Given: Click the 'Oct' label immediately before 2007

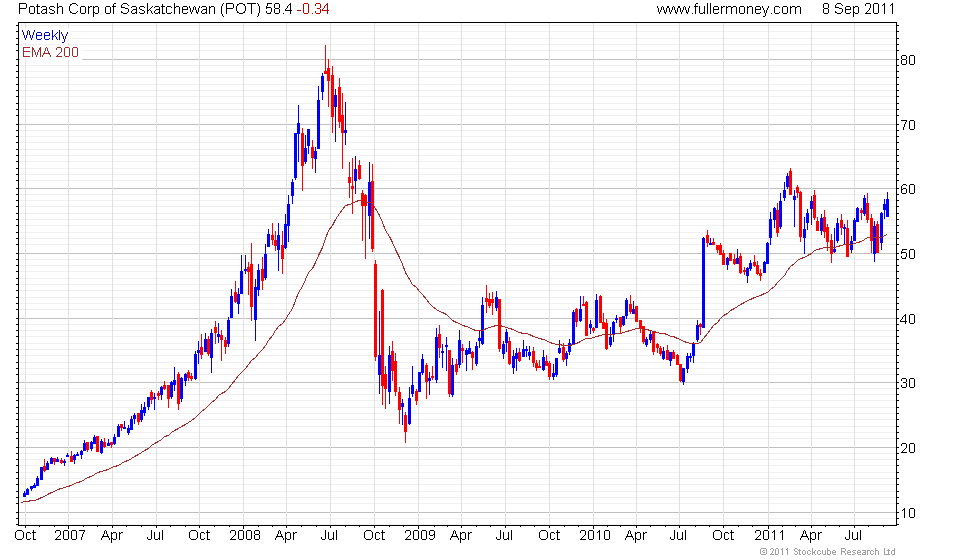Looking at the screenshot, I should point(25,536).
